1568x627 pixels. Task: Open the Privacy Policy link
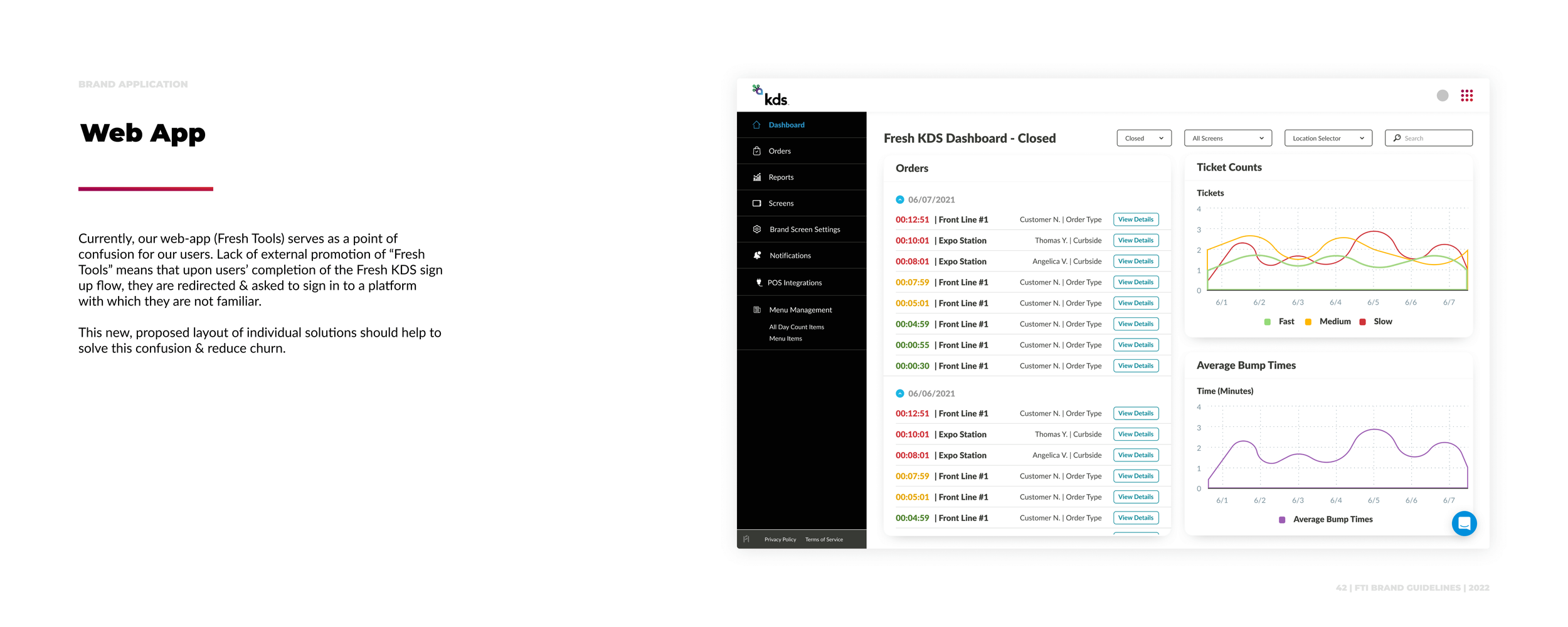[x=780, y=539]
